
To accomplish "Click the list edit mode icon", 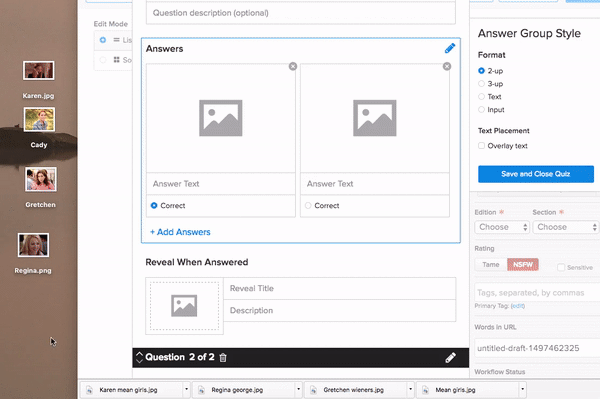I will [x=116, y=40].
